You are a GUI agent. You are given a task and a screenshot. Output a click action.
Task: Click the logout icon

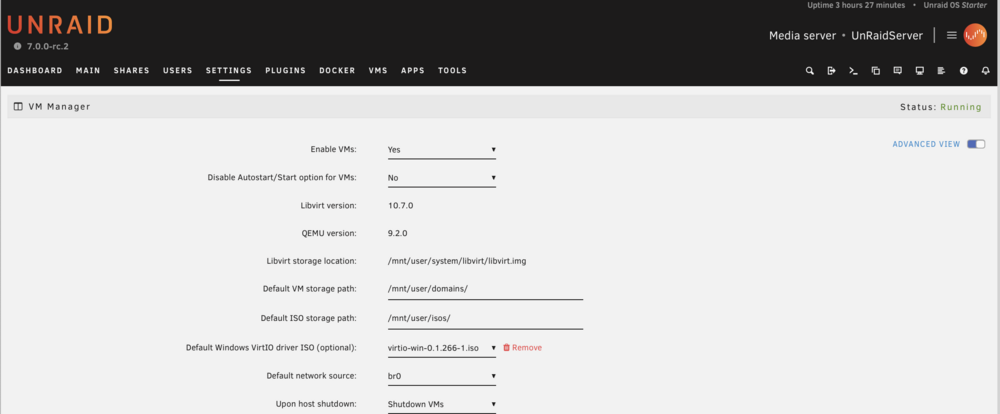pyautogui.click(x=831, y=71)
